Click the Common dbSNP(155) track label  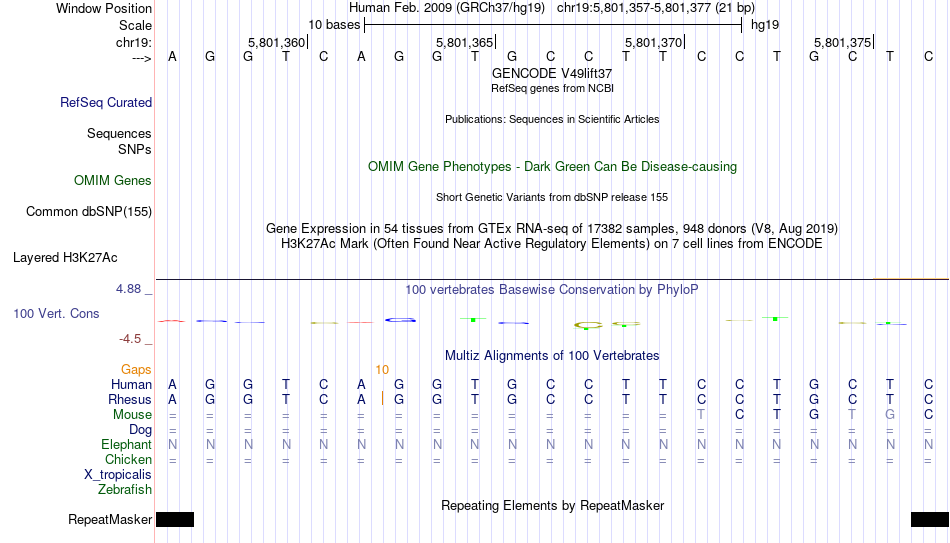point(88,212)
